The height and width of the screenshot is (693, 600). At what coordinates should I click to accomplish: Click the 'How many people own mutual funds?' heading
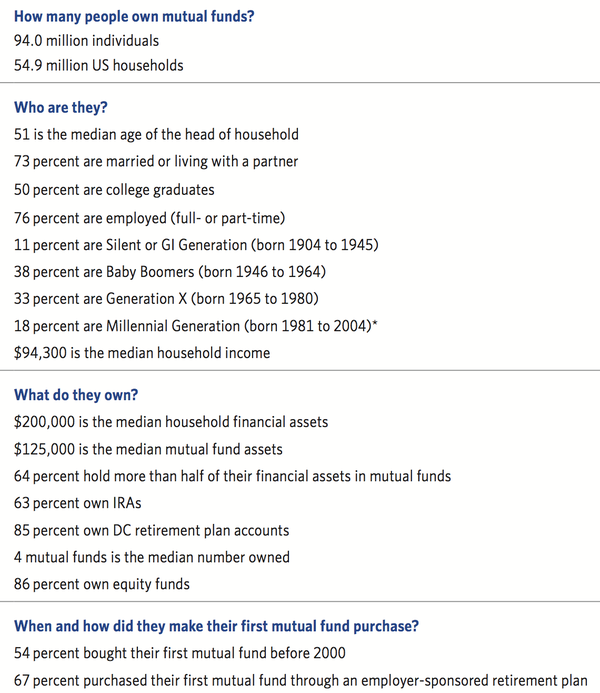[134, 16]
